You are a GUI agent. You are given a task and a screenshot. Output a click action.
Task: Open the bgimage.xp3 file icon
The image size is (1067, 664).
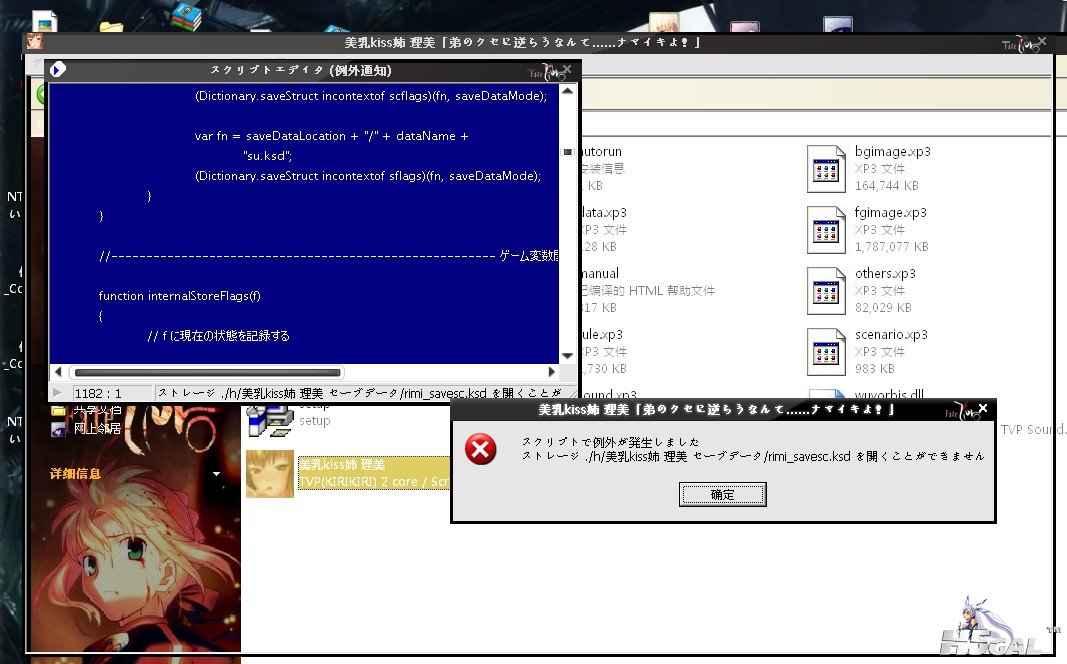827,169
